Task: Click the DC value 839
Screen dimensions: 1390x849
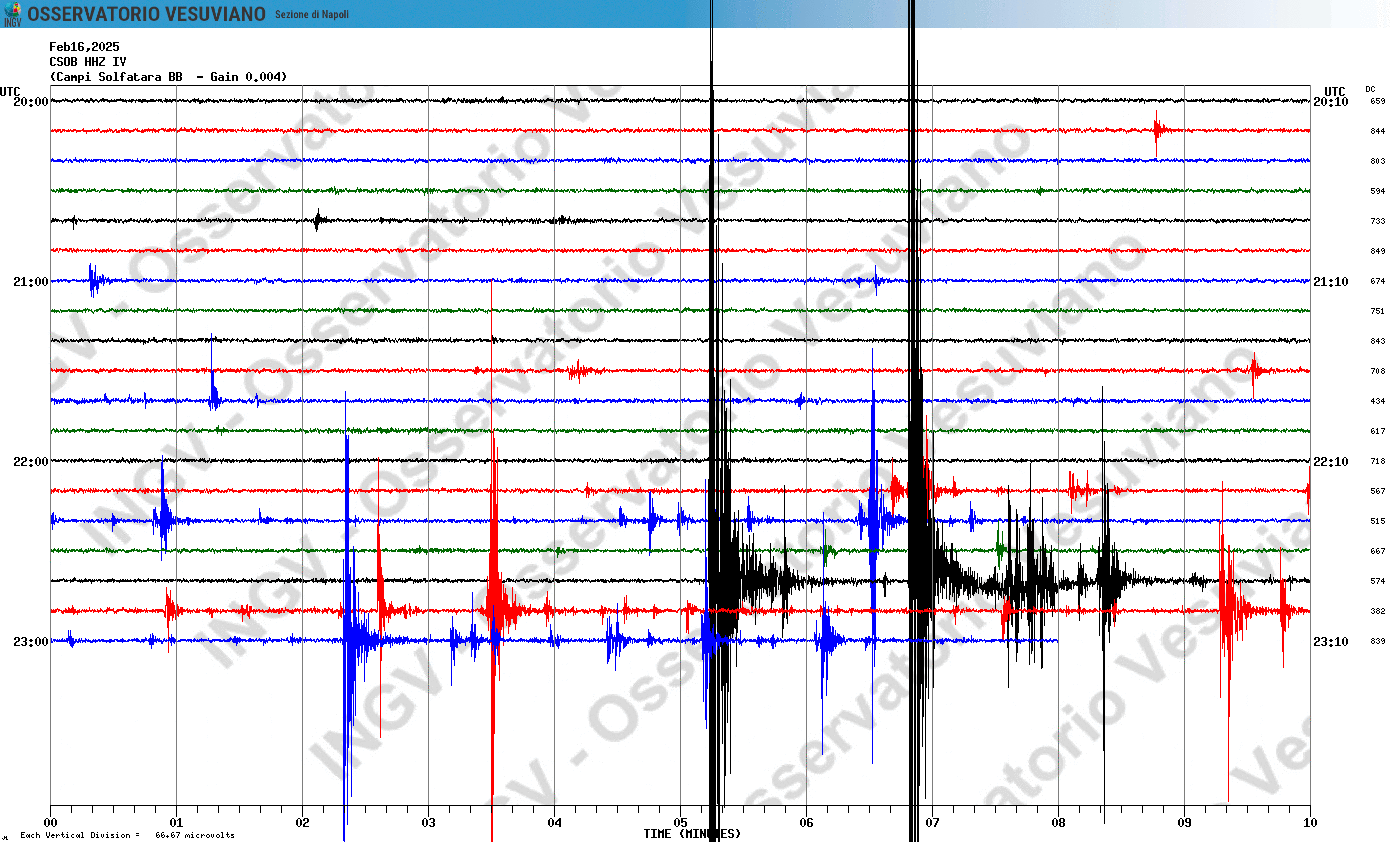Action: [1377, 641]
